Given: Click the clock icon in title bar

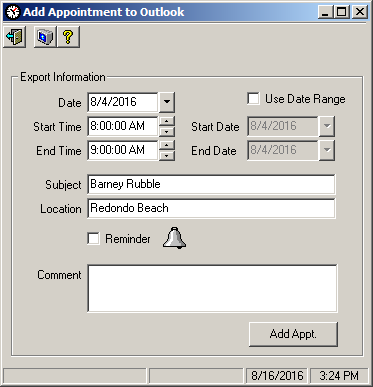Looking at the screenshot, I should click(x=13, y=12).
